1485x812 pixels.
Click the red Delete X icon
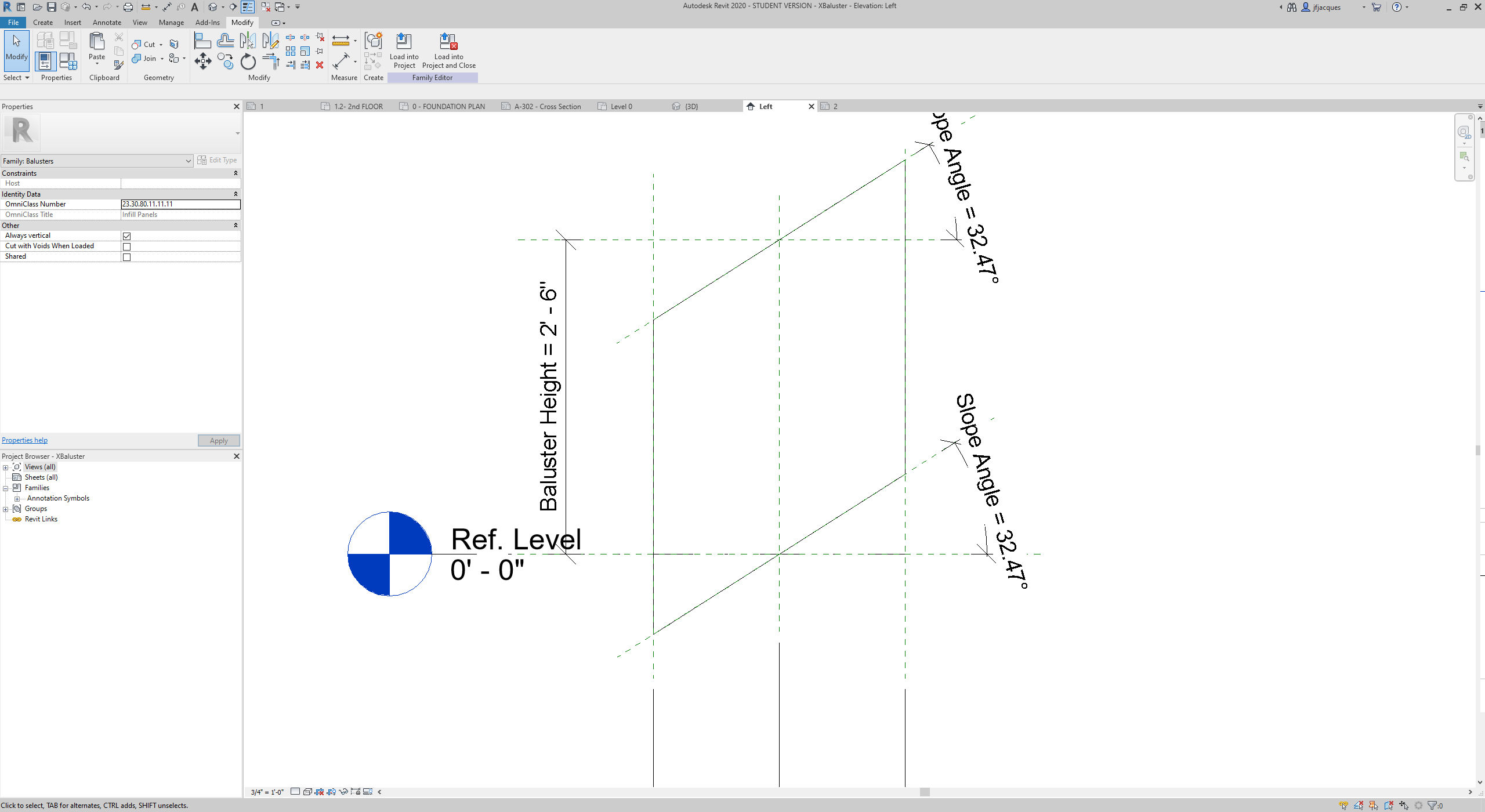[320, 65]
